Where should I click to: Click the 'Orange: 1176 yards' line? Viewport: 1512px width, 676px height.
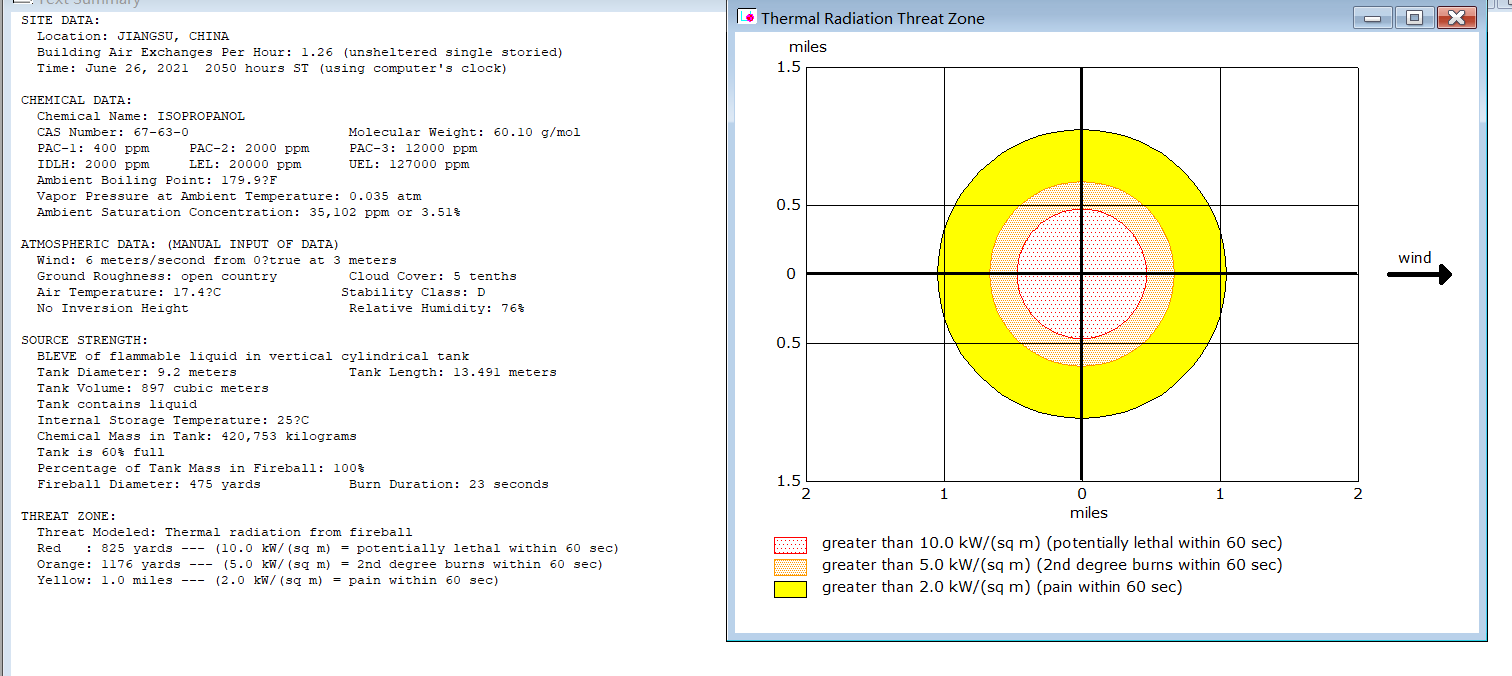tap(320, 564)
